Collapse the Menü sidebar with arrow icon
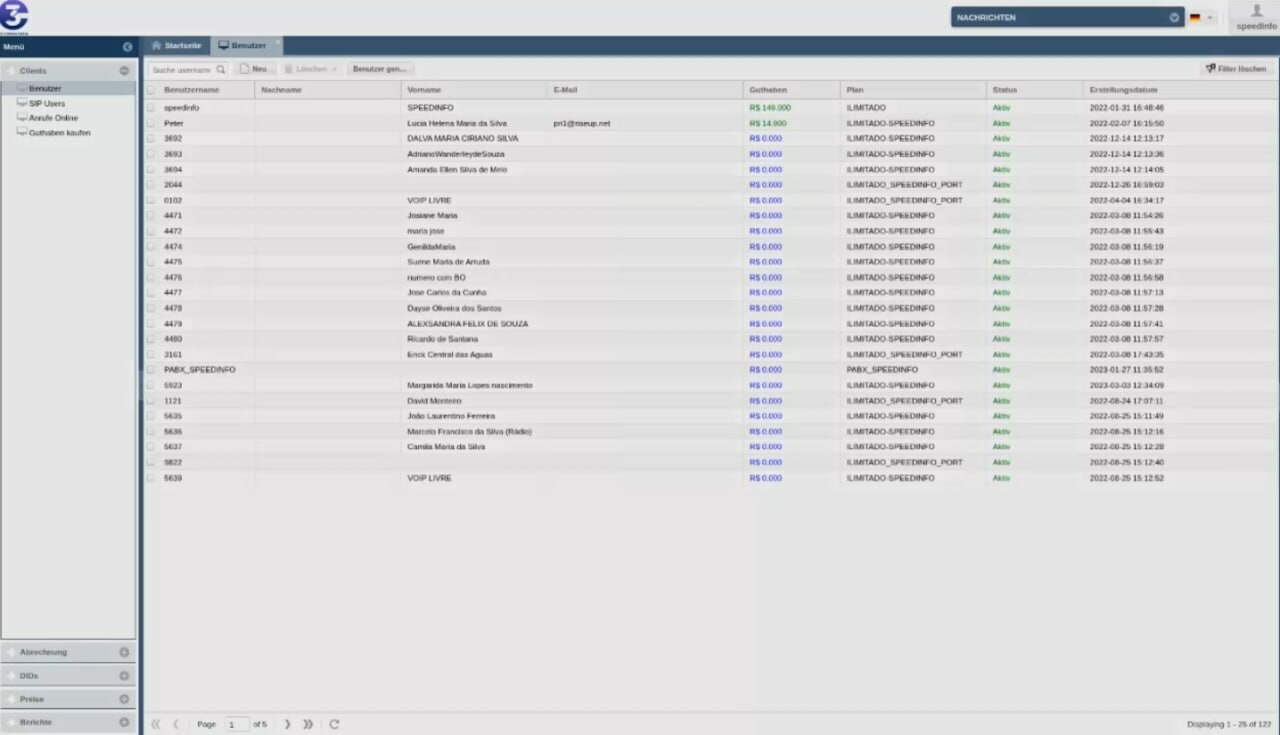1280x735 pixels. click(127, 47)
